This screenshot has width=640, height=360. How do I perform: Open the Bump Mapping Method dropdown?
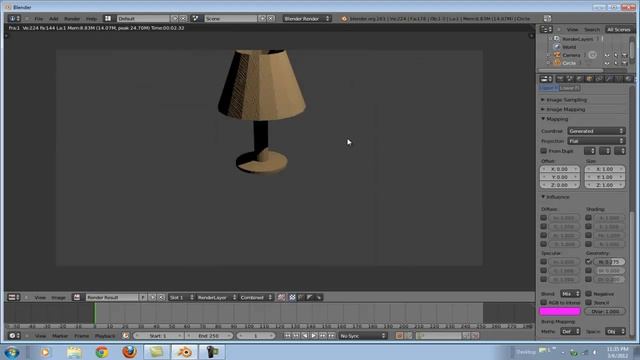click(x=570, y=331)
